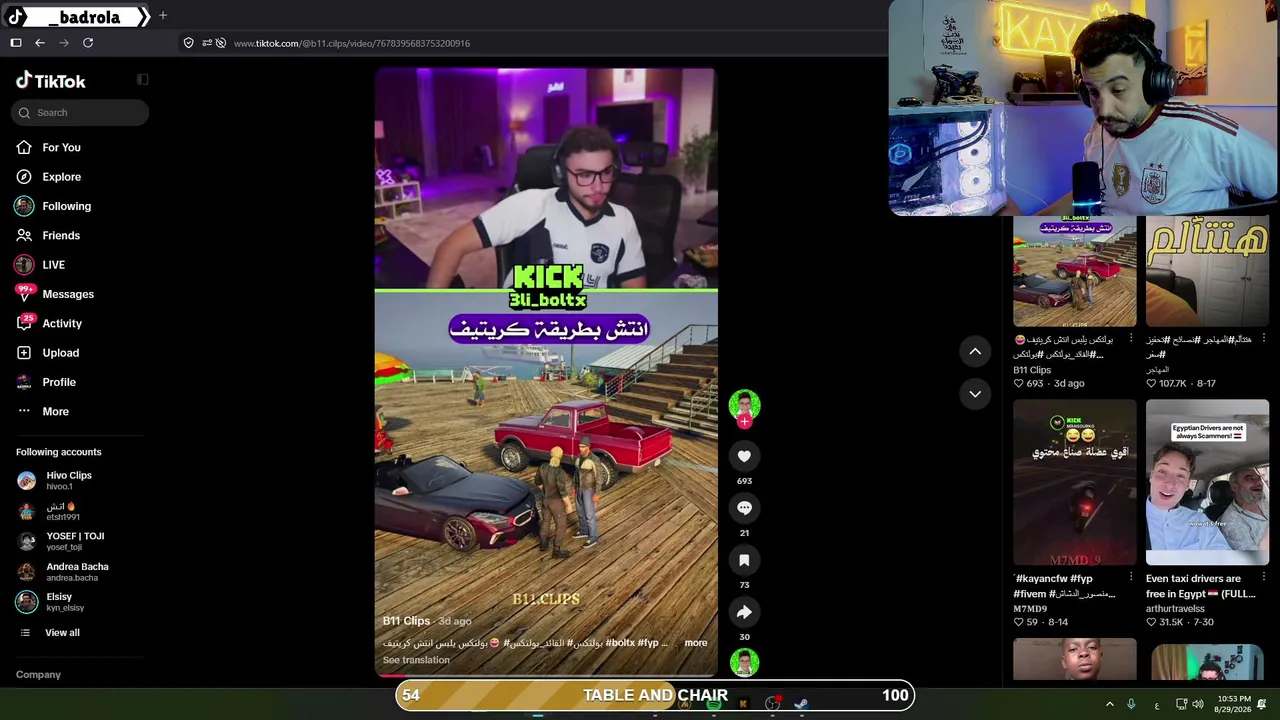Screen dimensions: 1280x720
Task: Open comments with the speech bubble icon
Action: 744,508
